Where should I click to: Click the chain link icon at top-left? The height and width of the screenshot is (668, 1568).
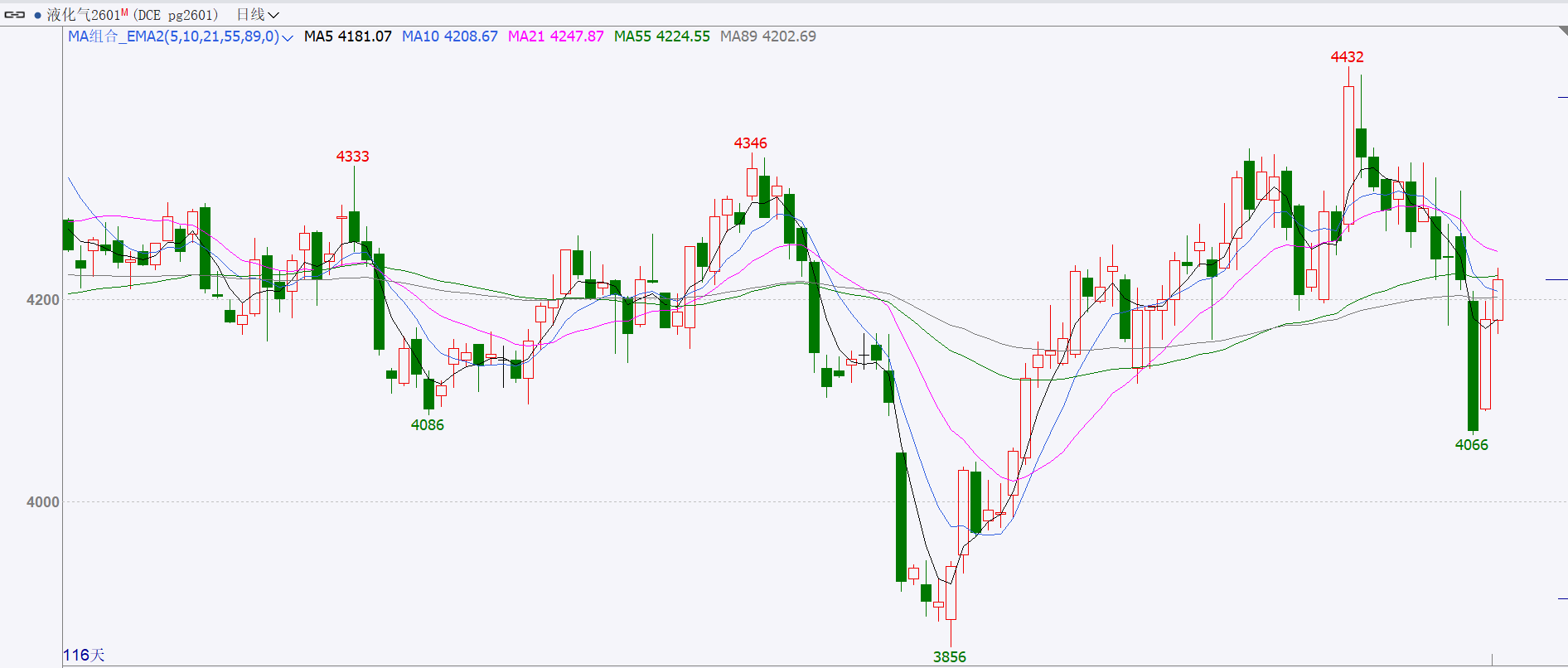15,14
